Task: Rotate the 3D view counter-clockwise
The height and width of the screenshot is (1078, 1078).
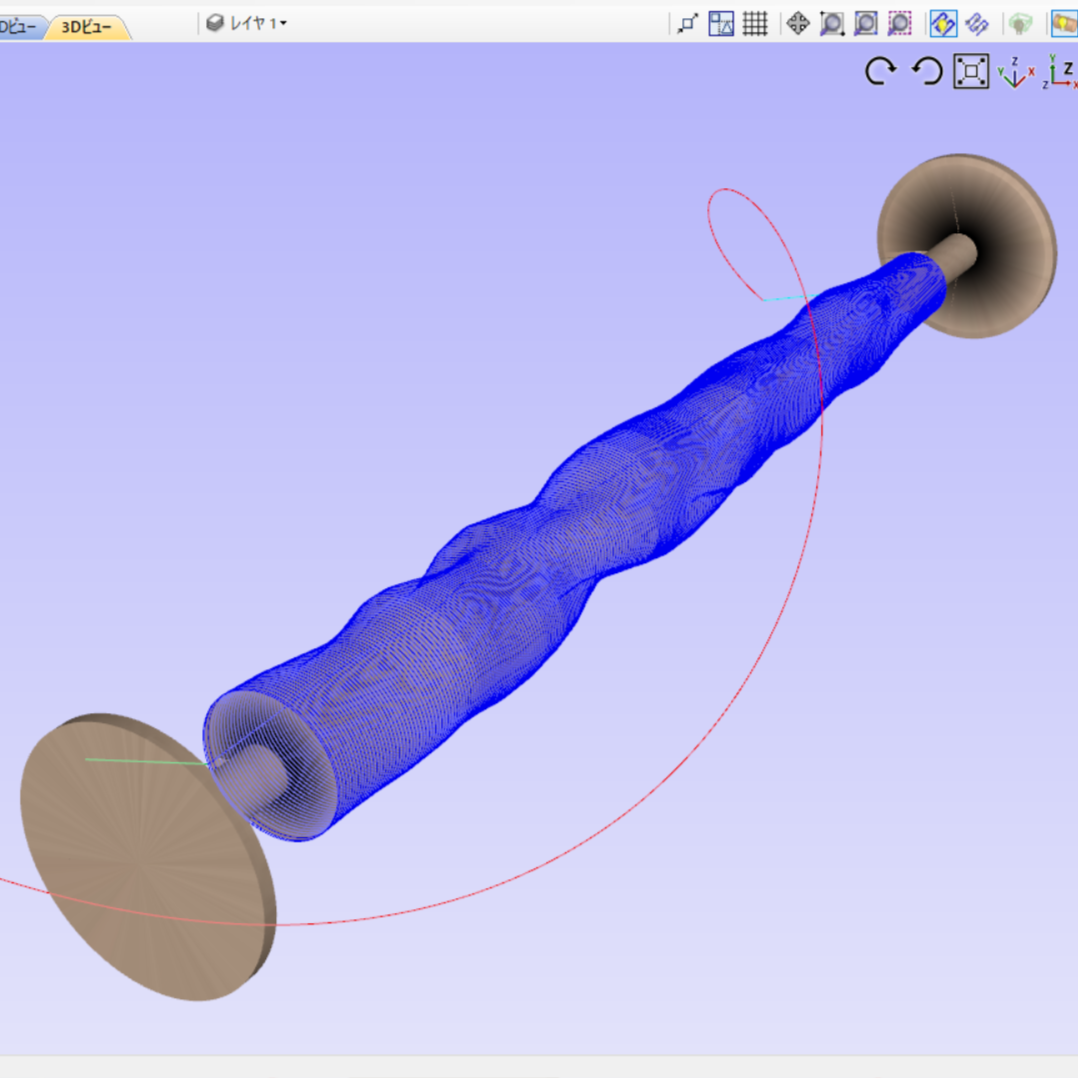Action: 927,71
